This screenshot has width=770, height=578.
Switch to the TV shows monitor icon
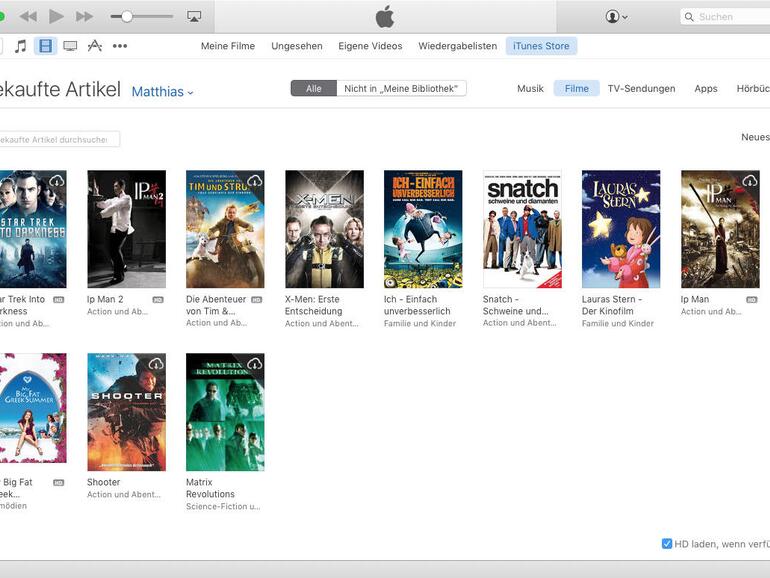pyautogui.click(x=70, y=46)
